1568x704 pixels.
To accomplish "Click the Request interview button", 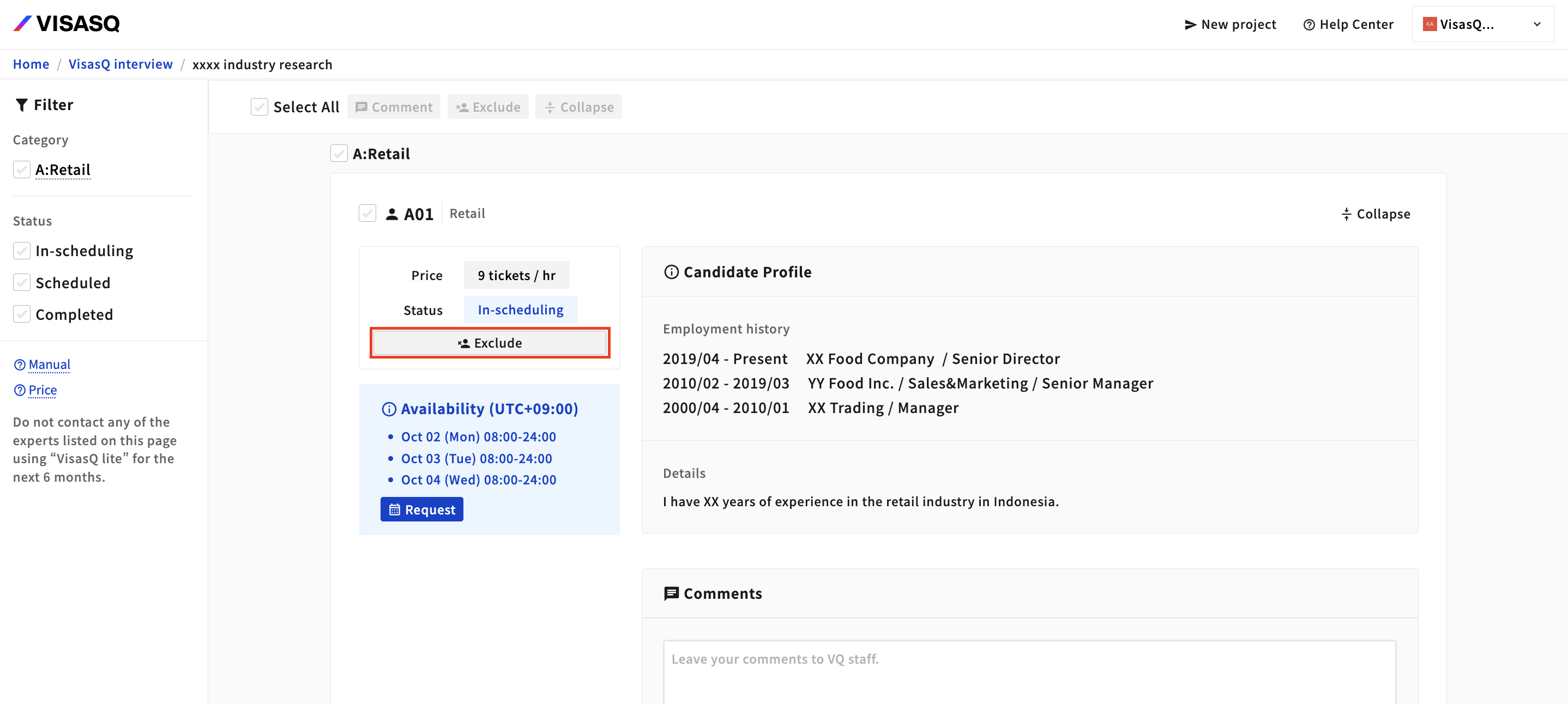I will click(422, 509).
